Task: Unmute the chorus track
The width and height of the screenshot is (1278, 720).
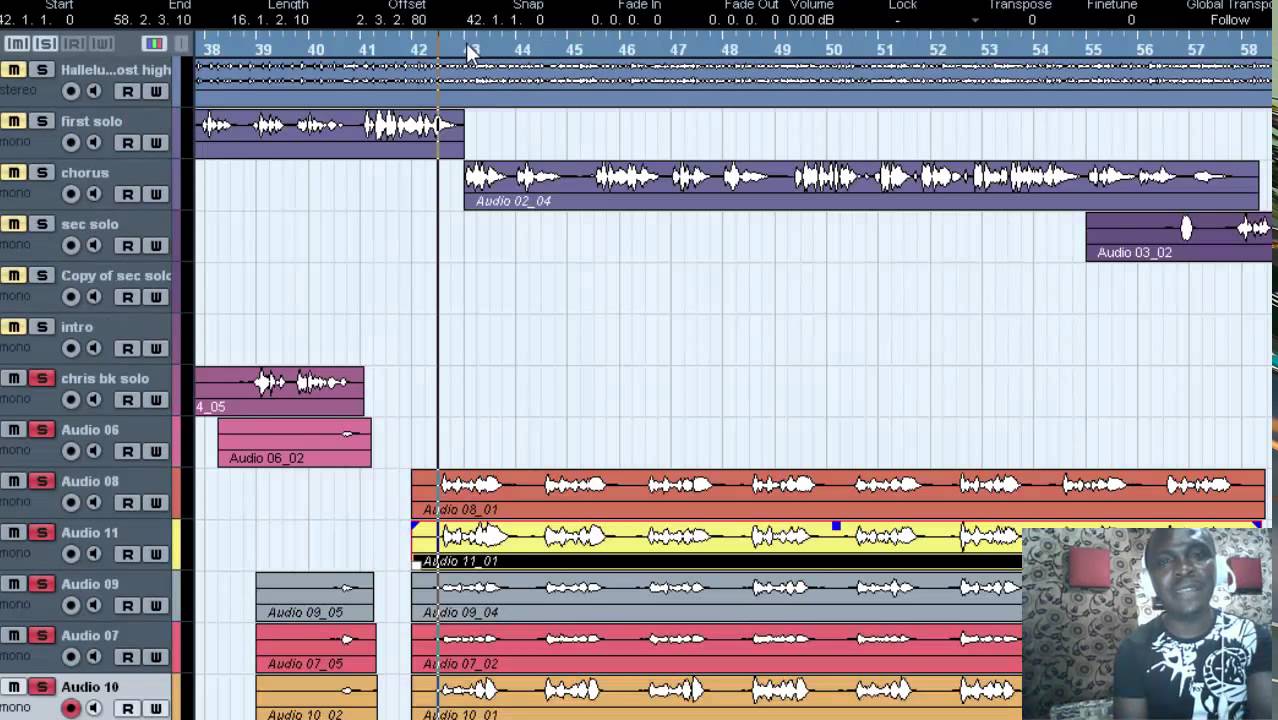Action: tap(14, 173)
